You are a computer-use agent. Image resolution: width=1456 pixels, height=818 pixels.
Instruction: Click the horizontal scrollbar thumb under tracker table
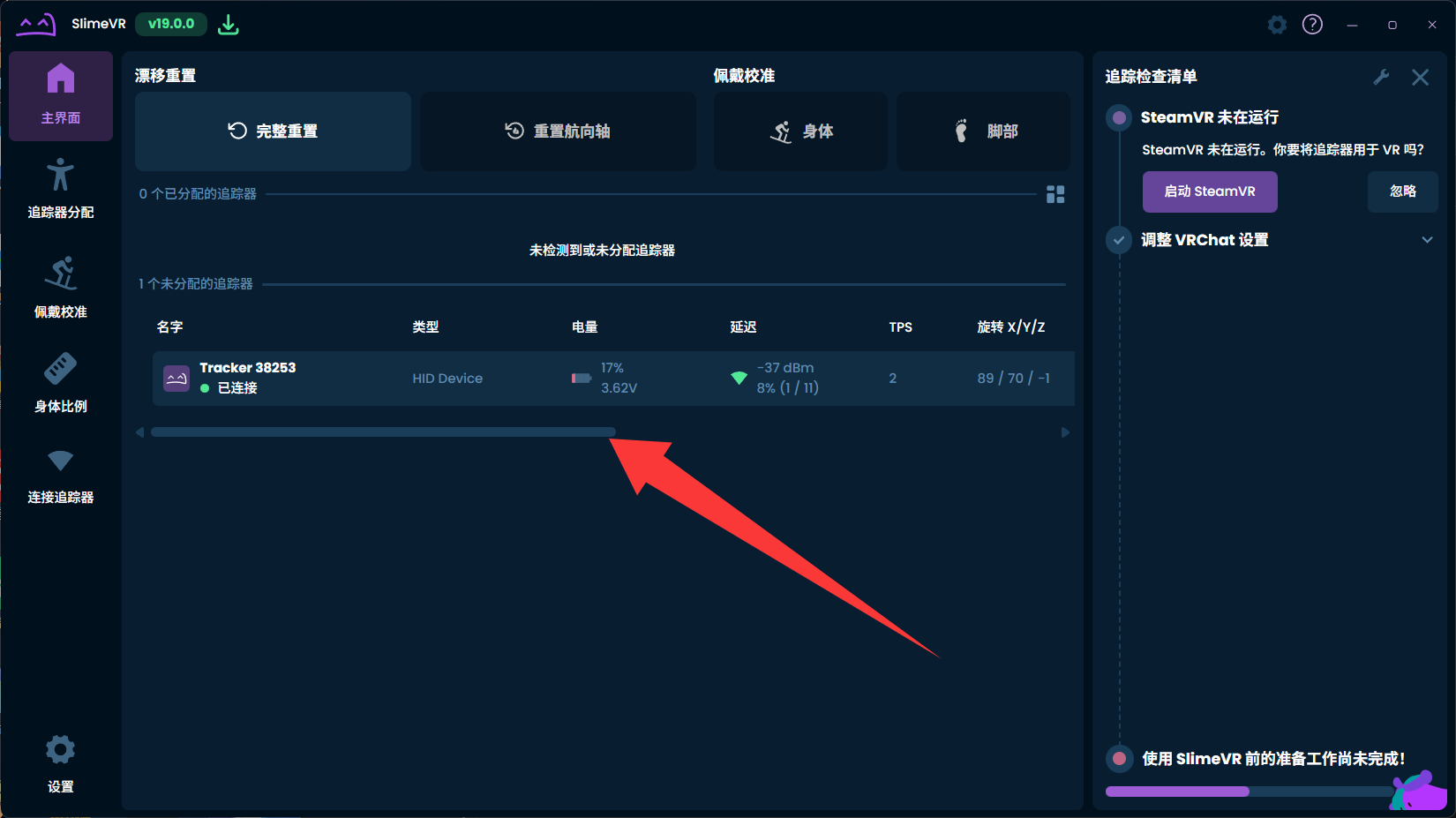tap(383, 432)
